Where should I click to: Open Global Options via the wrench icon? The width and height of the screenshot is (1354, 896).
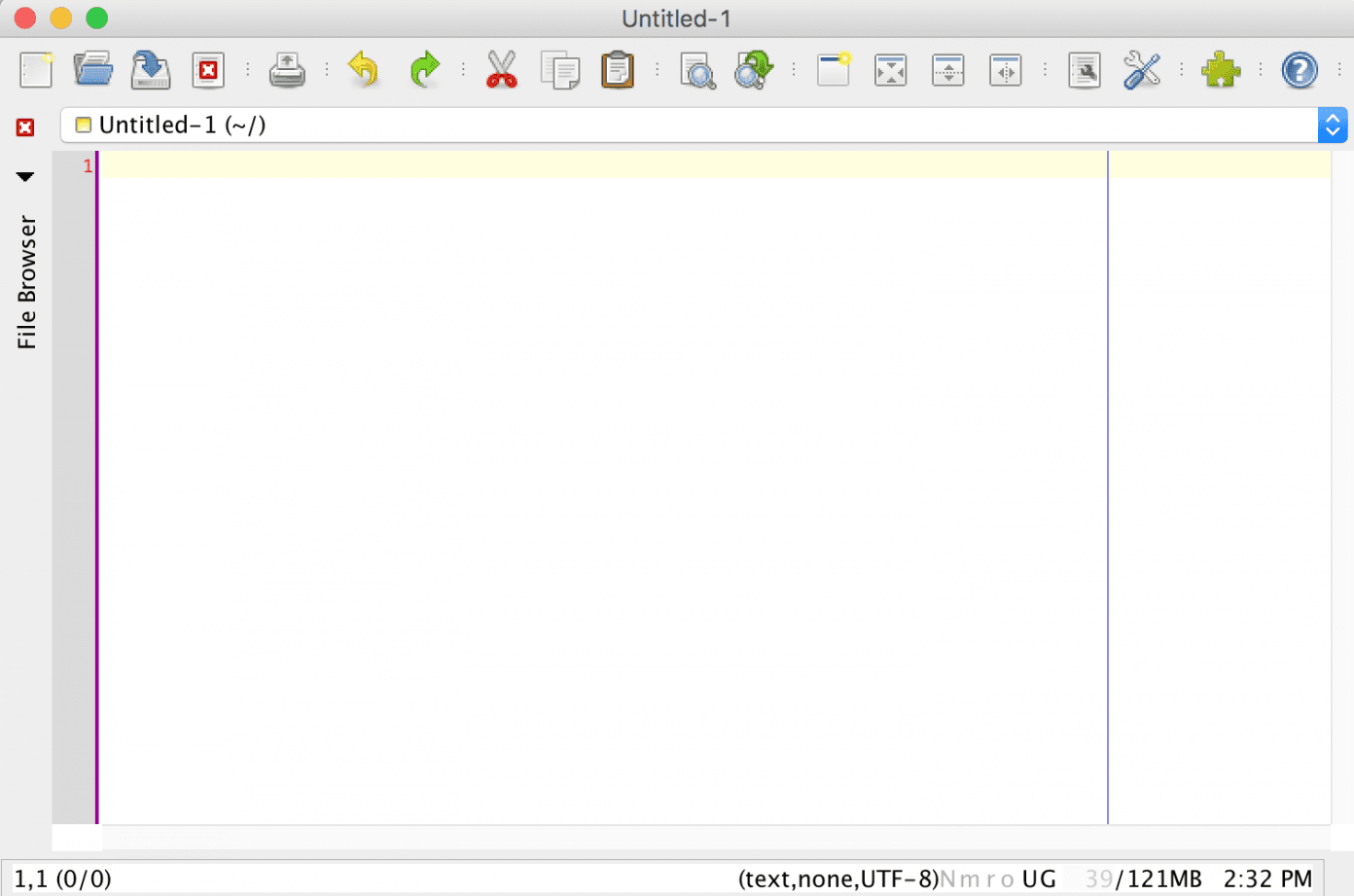point(1141,69)
